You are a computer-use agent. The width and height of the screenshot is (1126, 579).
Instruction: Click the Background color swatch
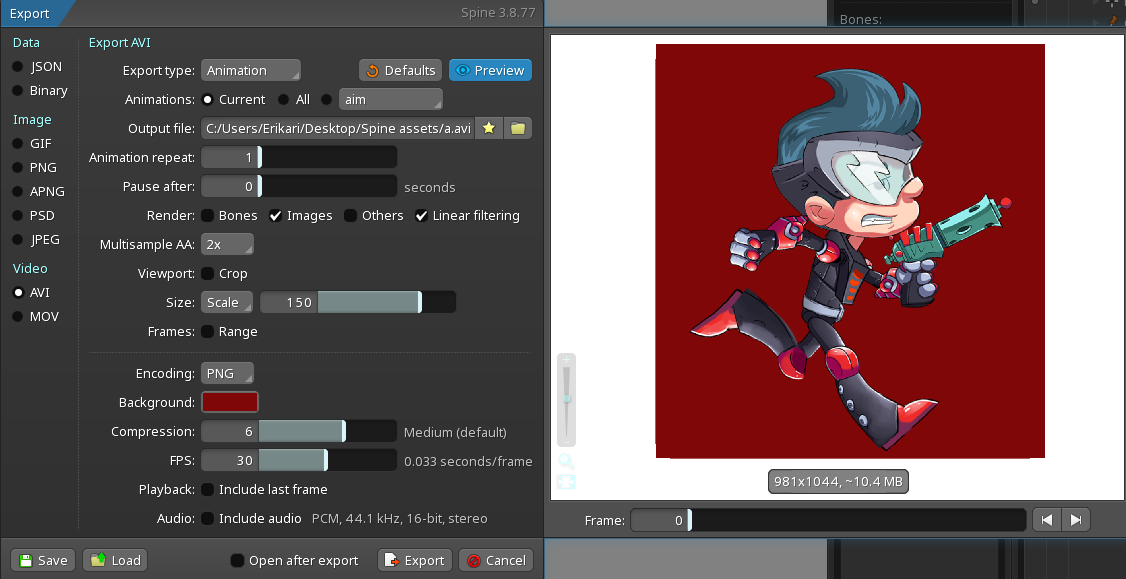pyautogui.click(x=230, y=402)
